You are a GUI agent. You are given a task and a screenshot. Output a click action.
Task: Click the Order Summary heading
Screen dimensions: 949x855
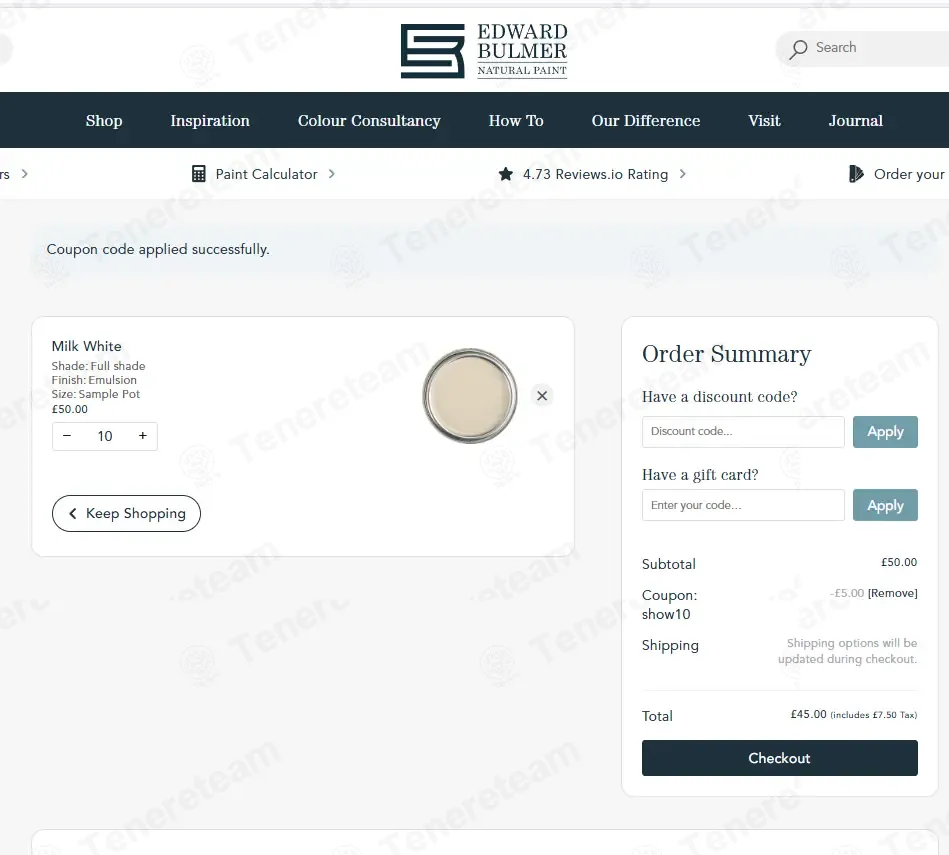pos(726,354)
